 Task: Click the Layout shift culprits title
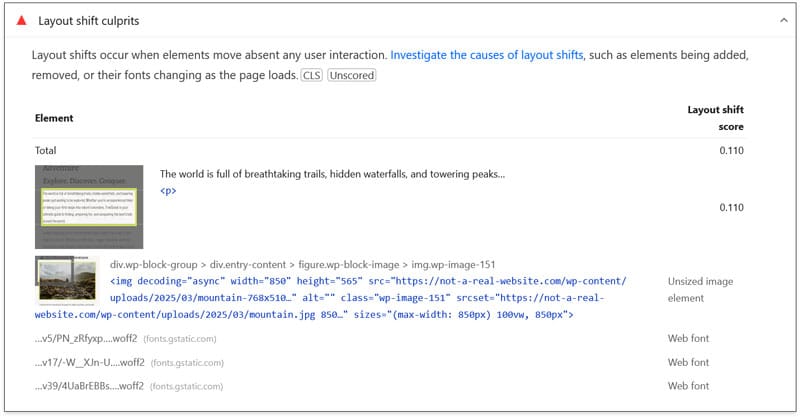point(89,20)
